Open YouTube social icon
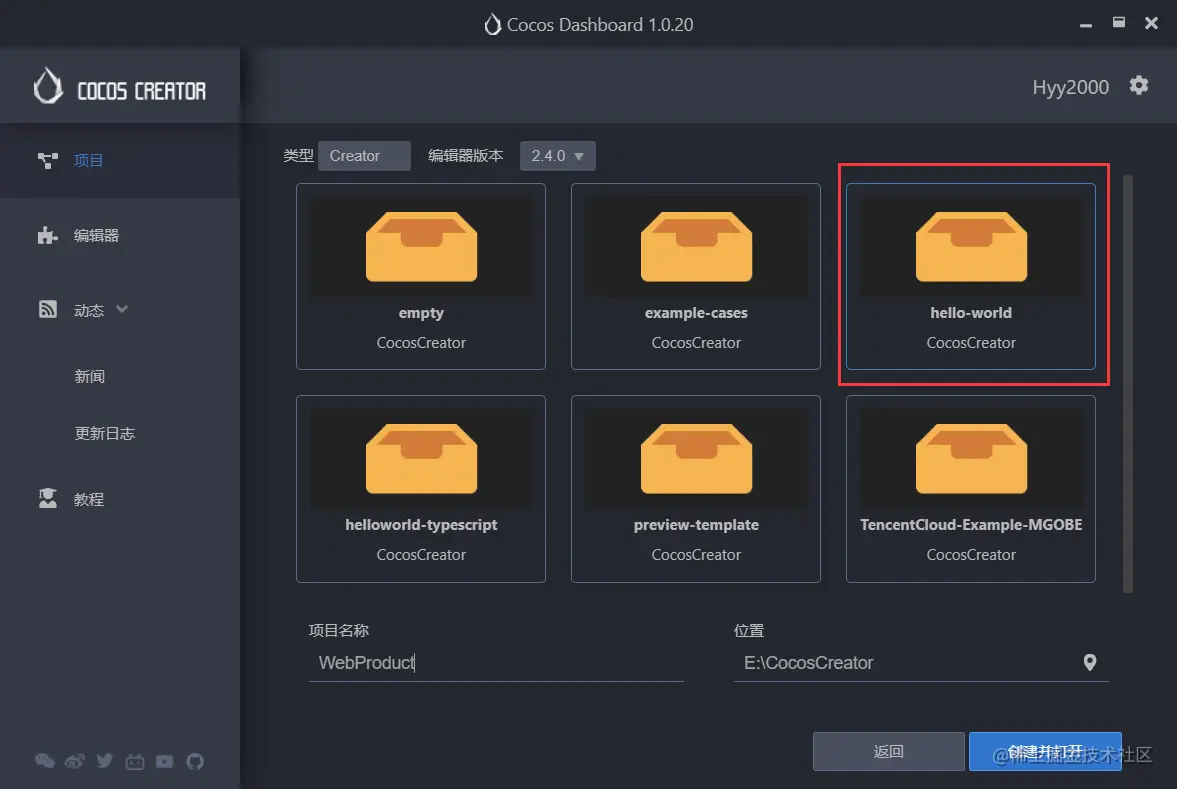The height and width of the screenshot is (789, 1177). 164,761
